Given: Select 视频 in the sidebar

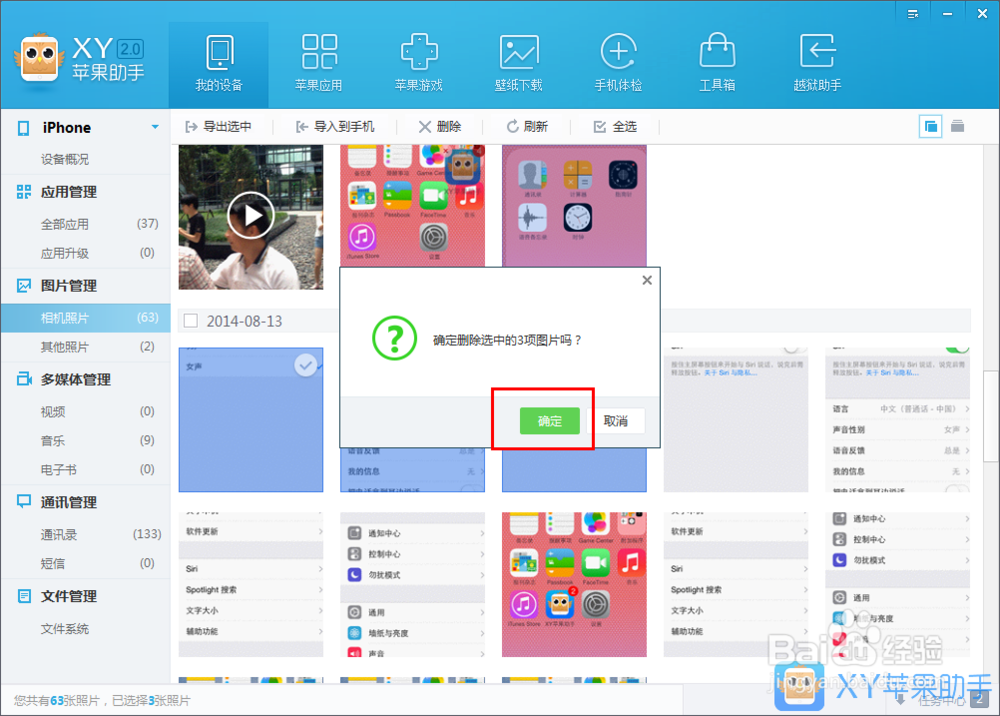Looking at the screenshot, I should [x=85, y=411].
